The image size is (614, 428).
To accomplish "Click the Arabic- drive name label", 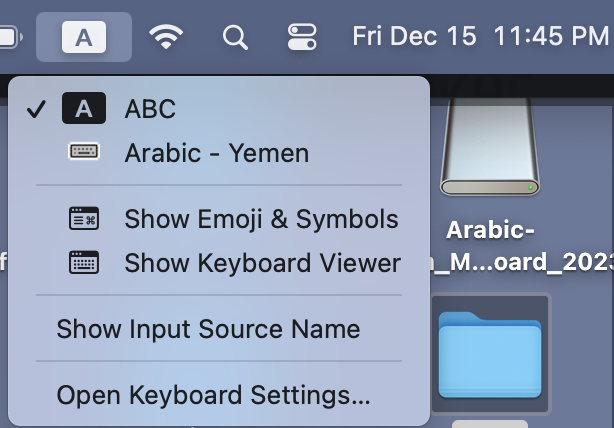I will [490, 230].
